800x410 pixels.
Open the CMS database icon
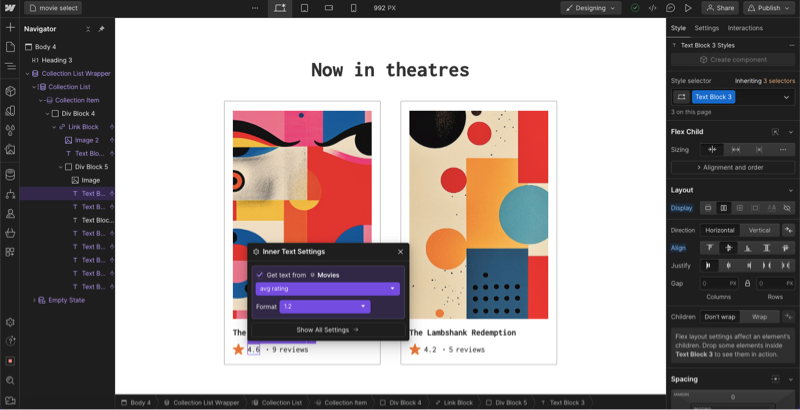click(10, 174)
